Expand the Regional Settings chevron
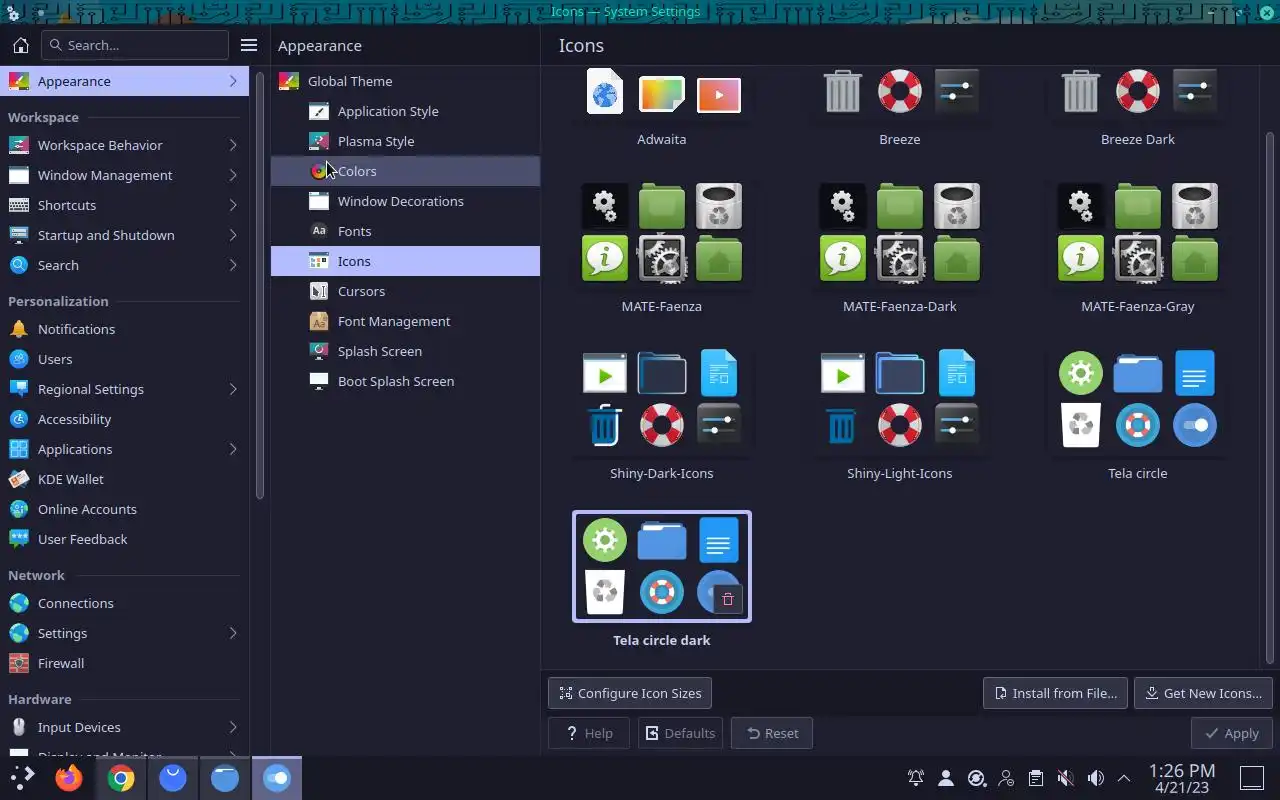This screenshot has height=800, width=1280. (233, 389)
